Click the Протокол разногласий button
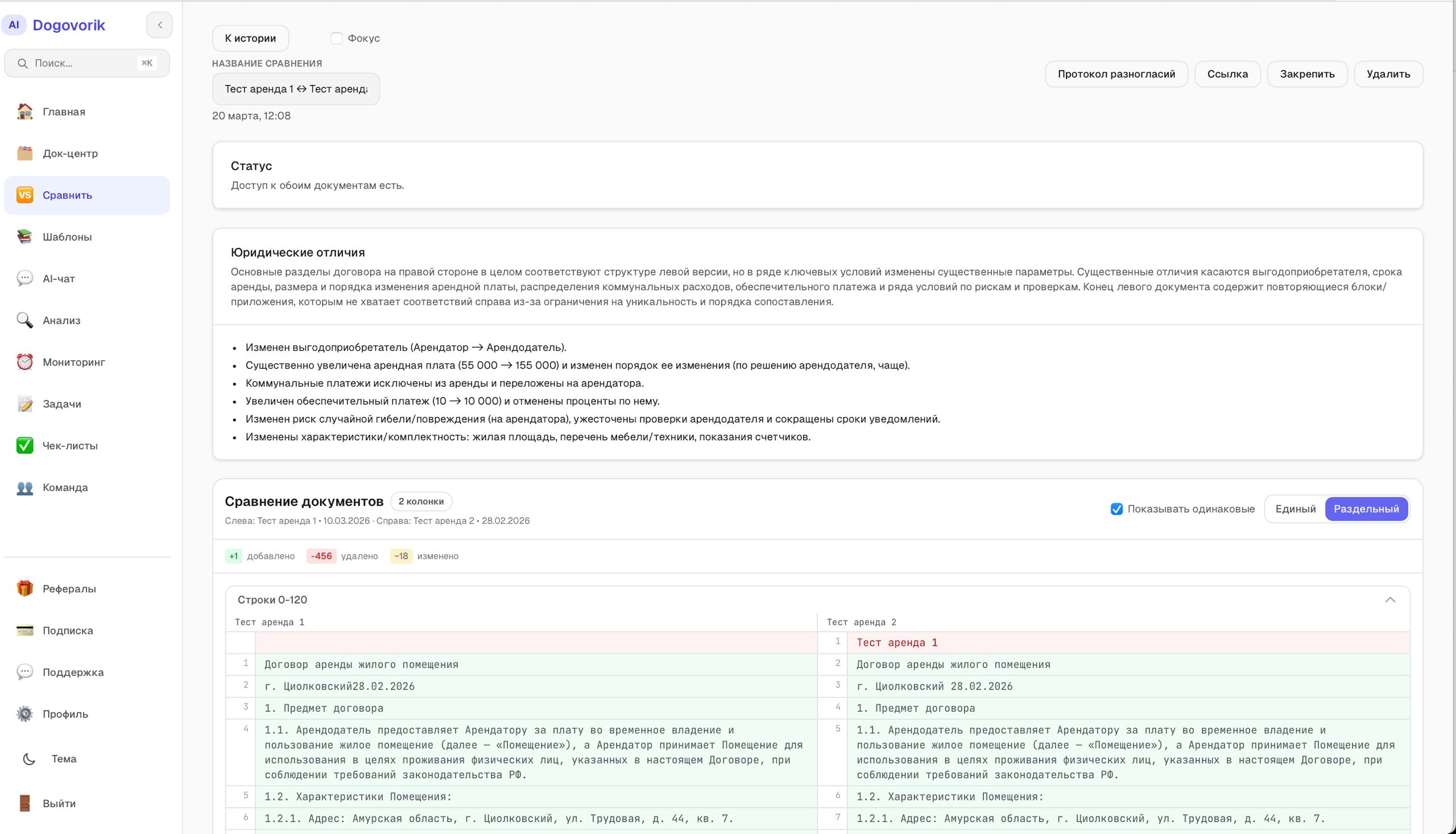Image resolution: width=1456 pixels, height=834 pixels. [x=1116, y=74]
